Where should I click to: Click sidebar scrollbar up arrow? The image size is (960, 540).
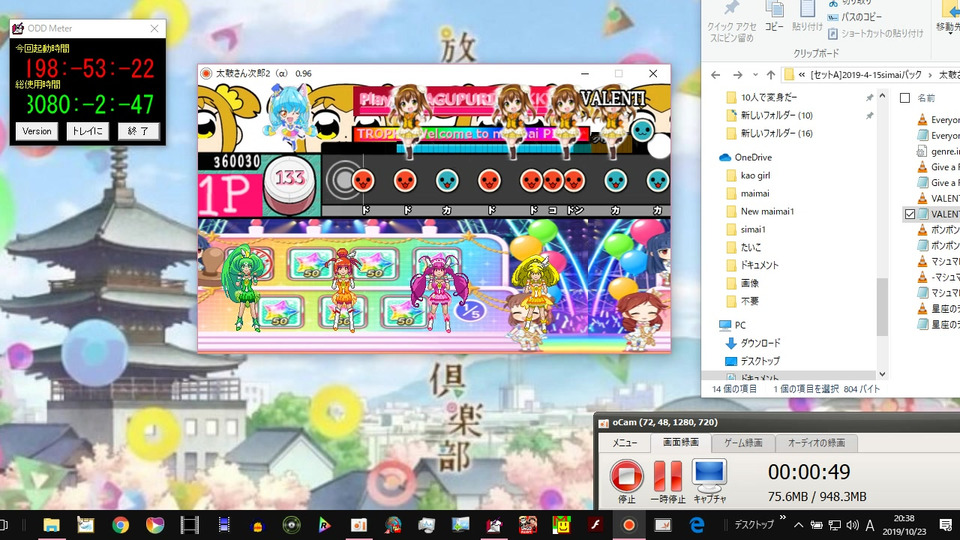pyautogui.click(x=882, y=96)
